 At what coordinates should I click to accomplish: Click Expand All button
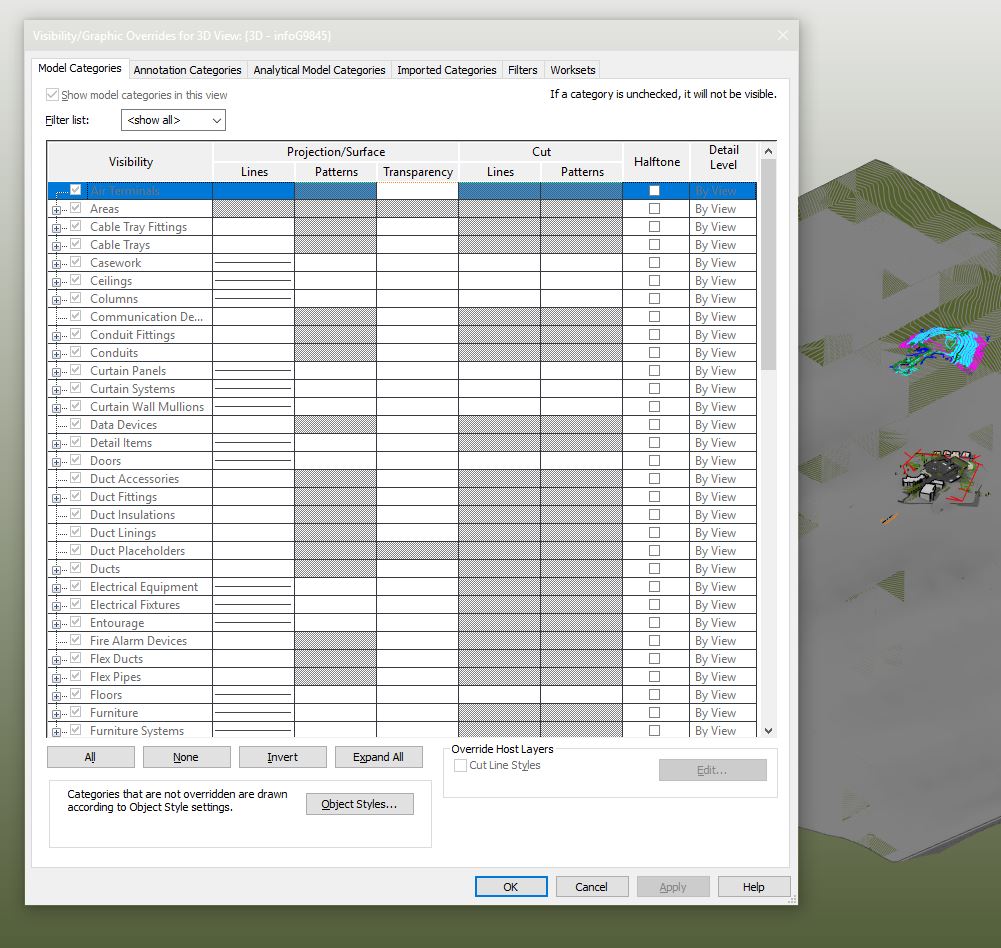pyautogui.click(x=379, y=756)
